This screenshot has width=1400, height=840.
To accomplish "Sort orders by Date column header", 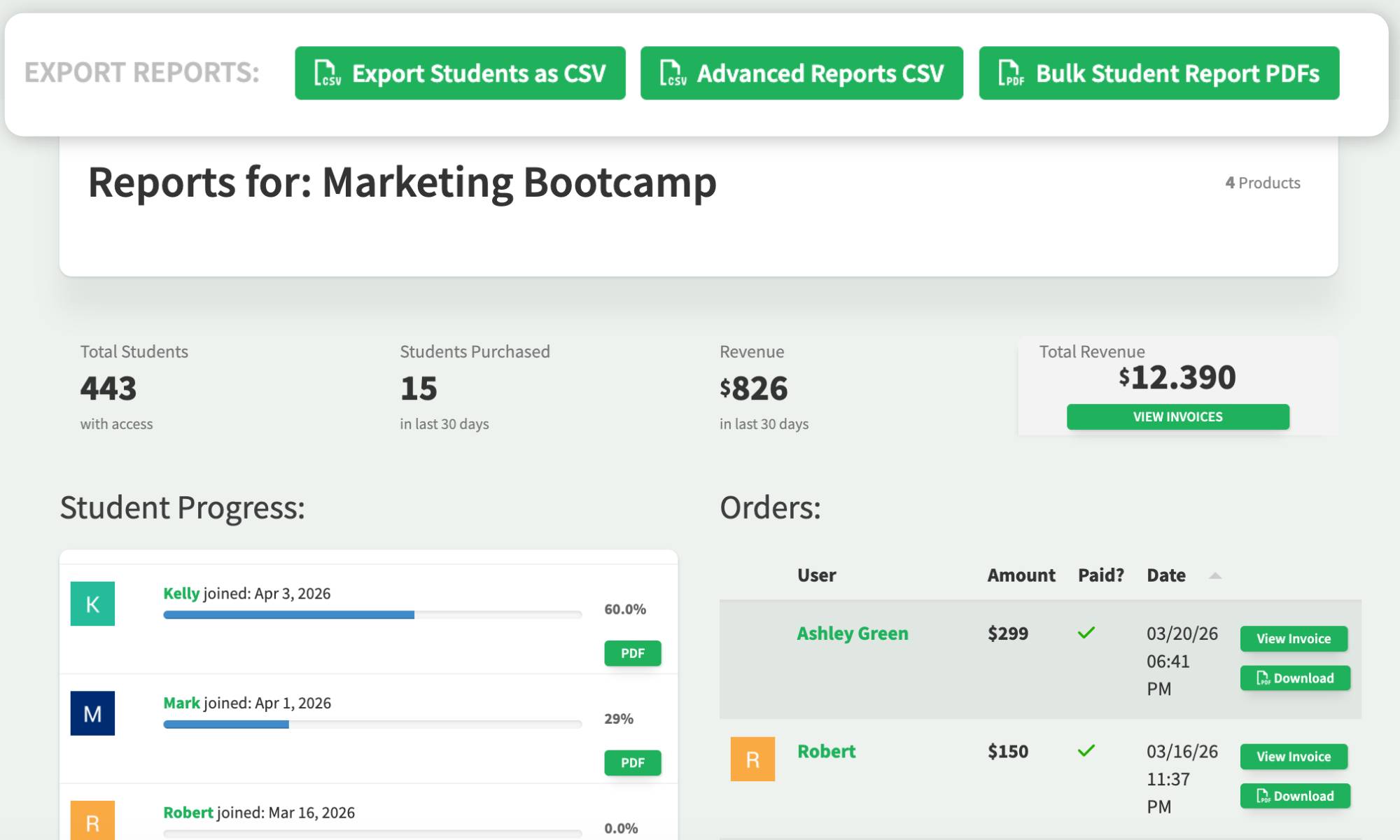I will [x=1166, y=575].
